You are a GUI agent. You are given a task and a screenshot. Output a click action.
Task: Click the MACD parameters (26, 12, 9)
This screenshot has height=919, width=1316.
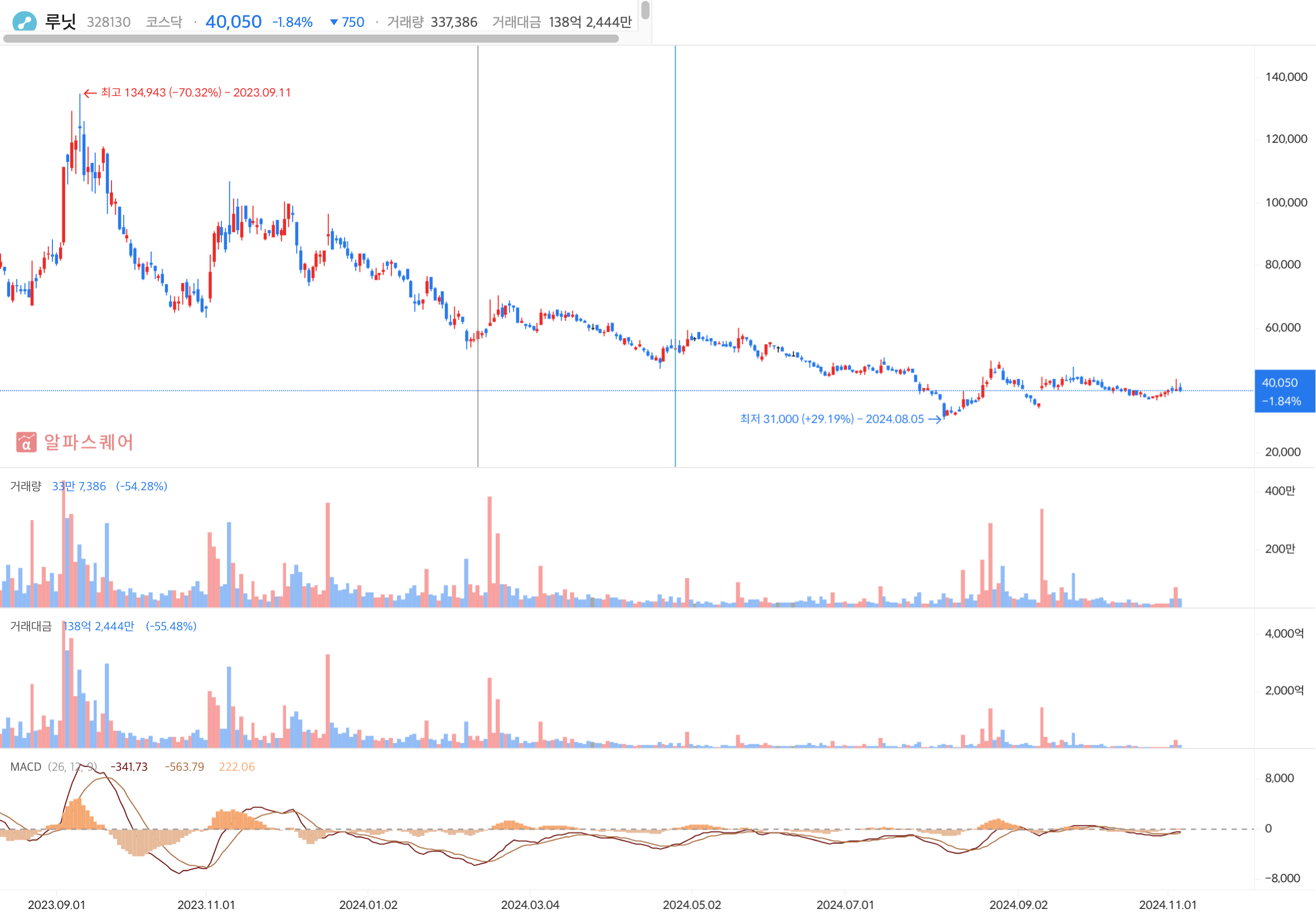tap(73, 767)
